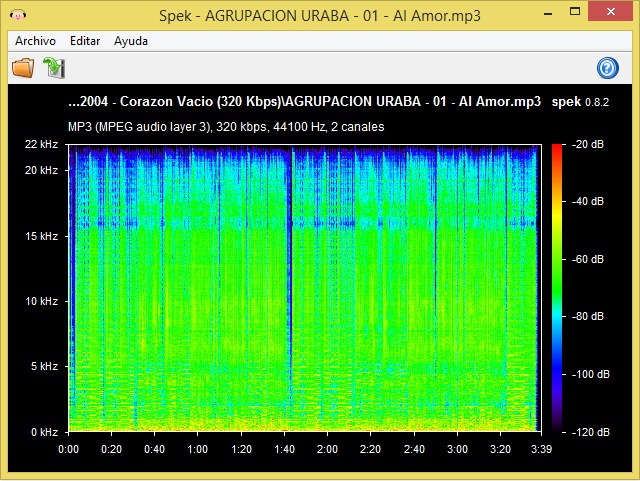This screenshot has width=640, height=481.
Task: Click the spectrogram image area
Action: [305, 288]
